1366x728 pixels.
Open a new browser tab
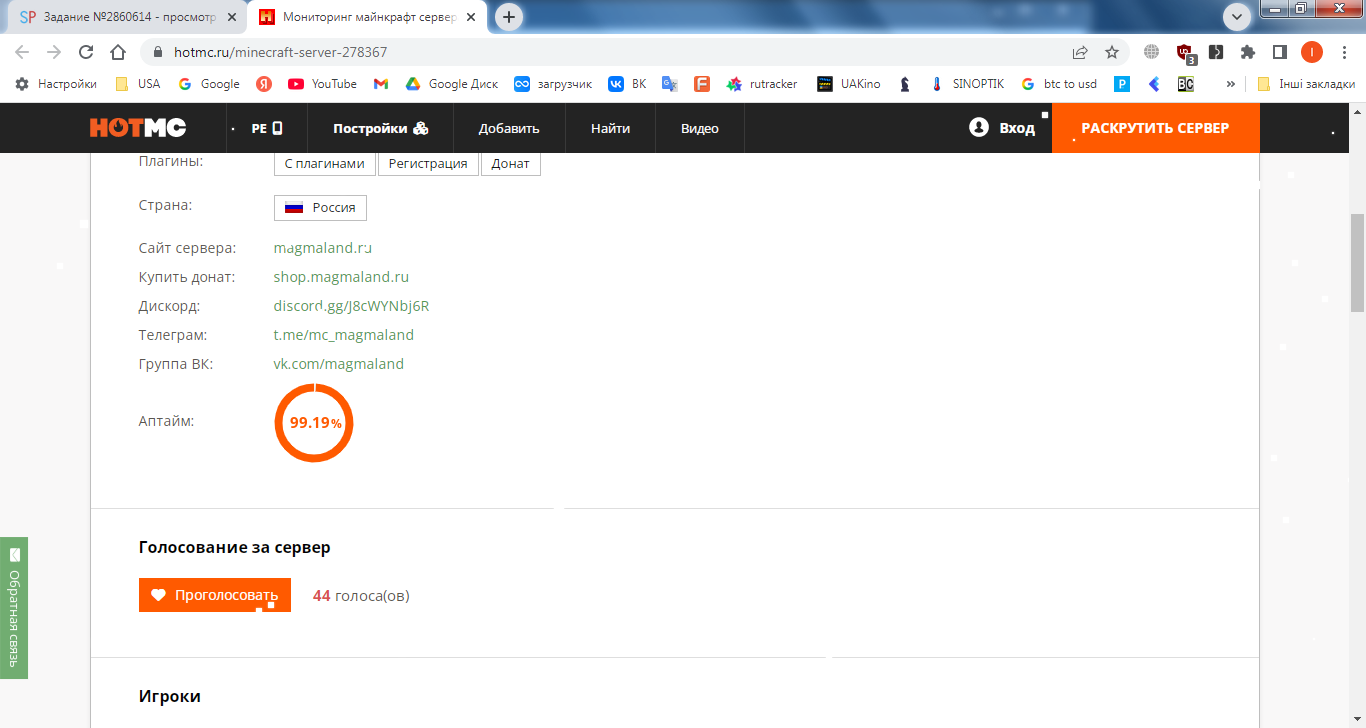[509, 17]
